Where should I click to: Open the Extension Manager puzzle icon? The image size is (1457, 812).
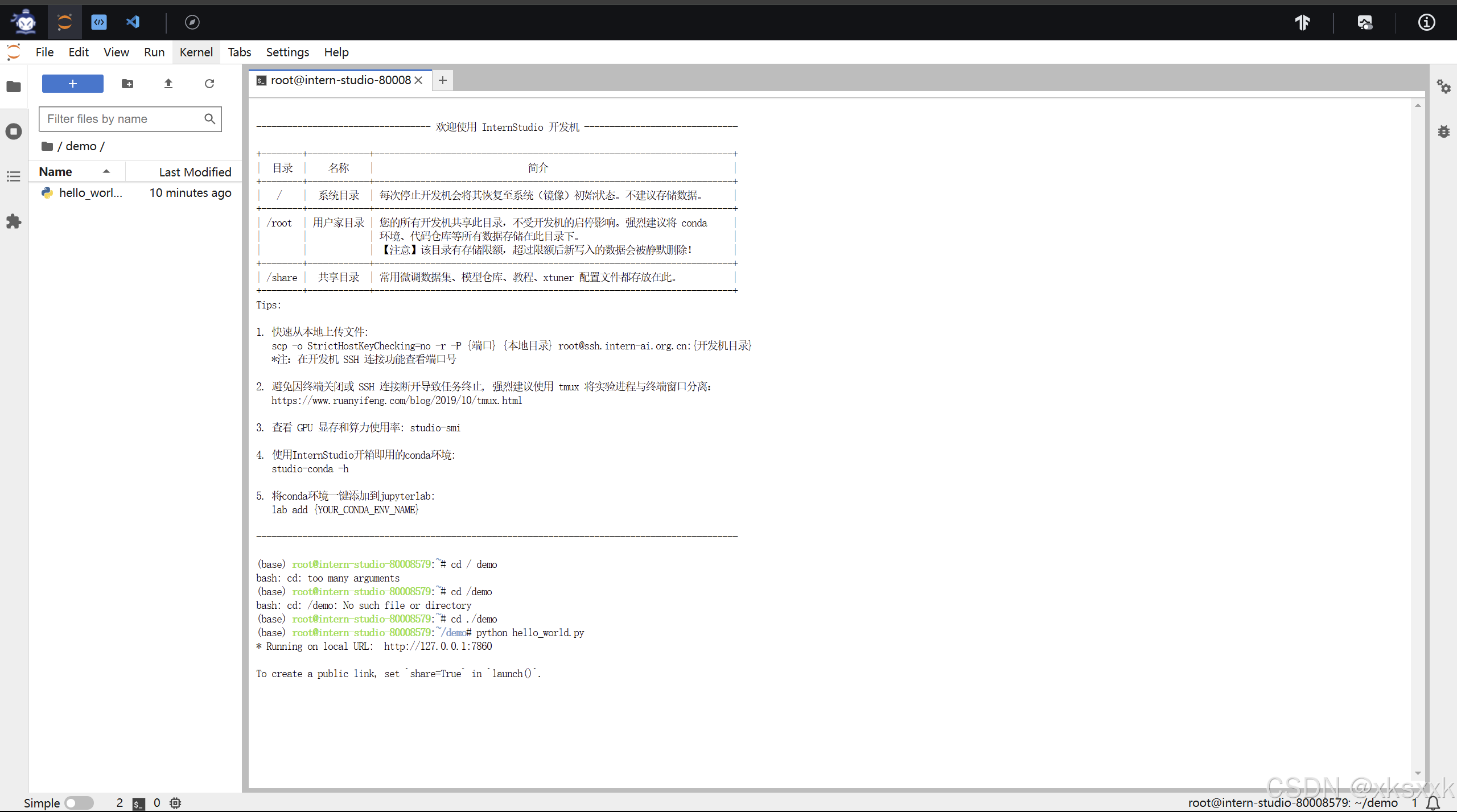tap(14, 221)
